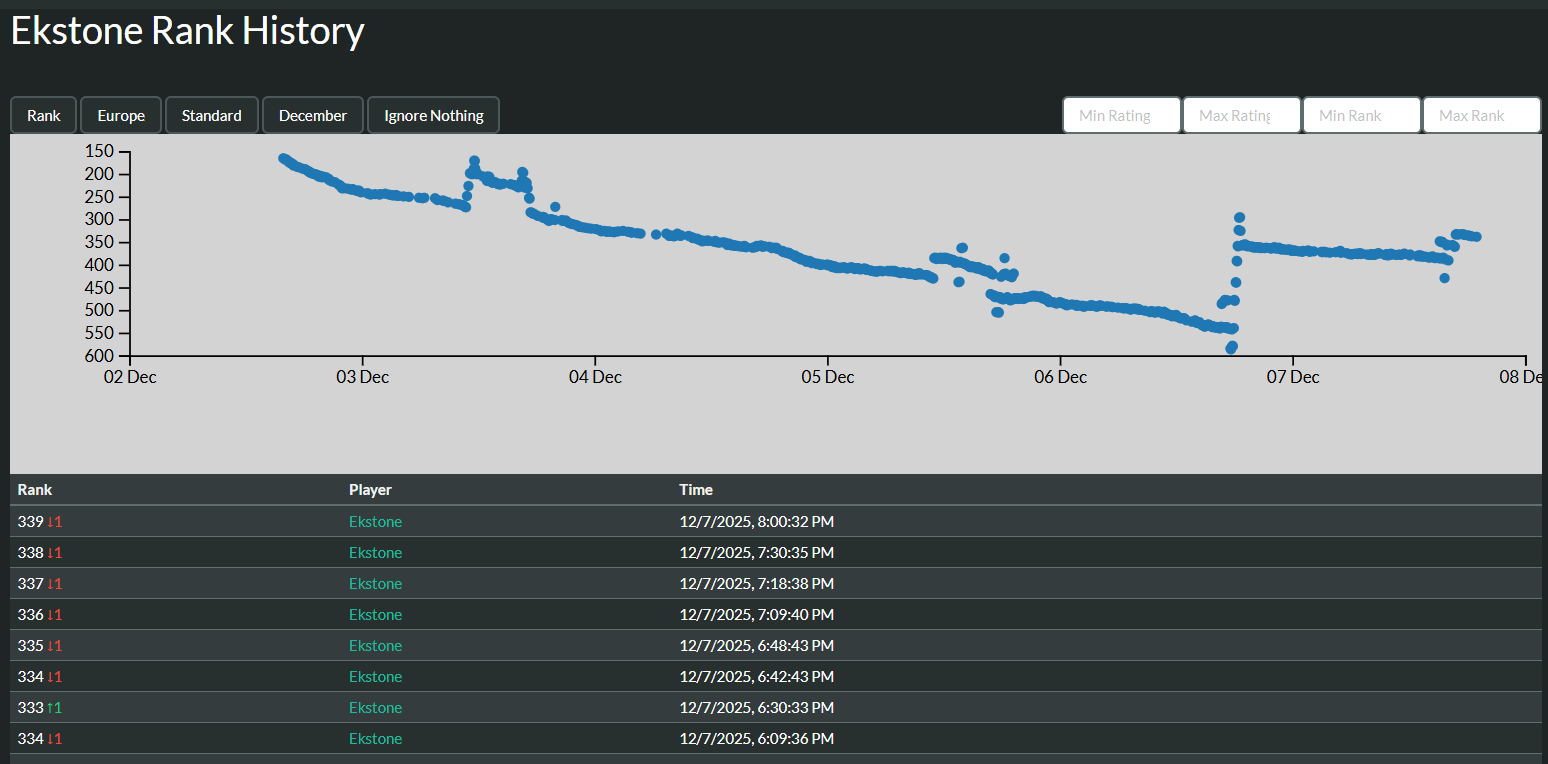Screen dimensions: 1548x764
Task: Select the Max Rank input field
Action: point(1481,115)
